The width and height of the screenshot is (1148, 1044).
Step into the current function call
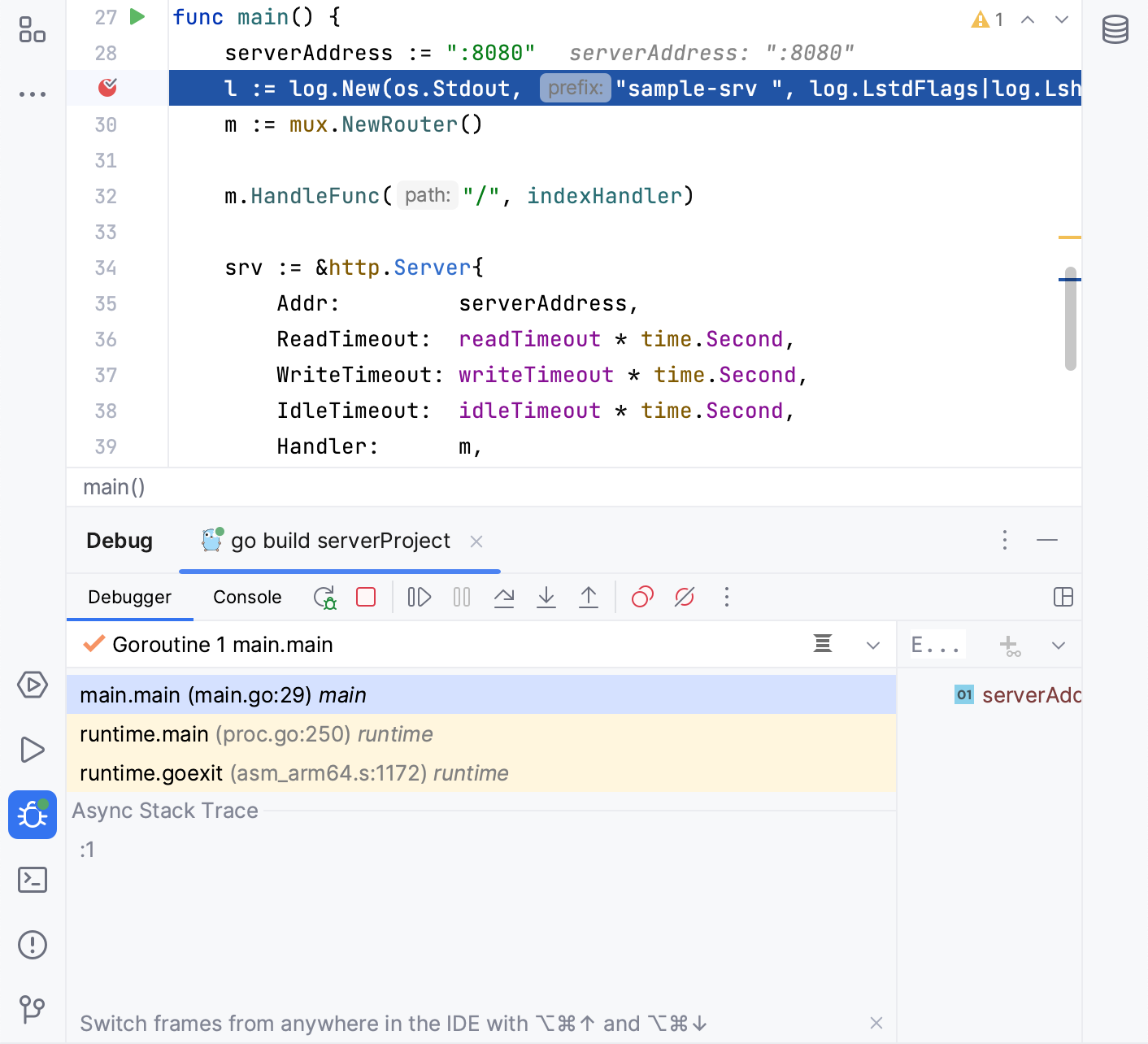(x=546, y=597)
